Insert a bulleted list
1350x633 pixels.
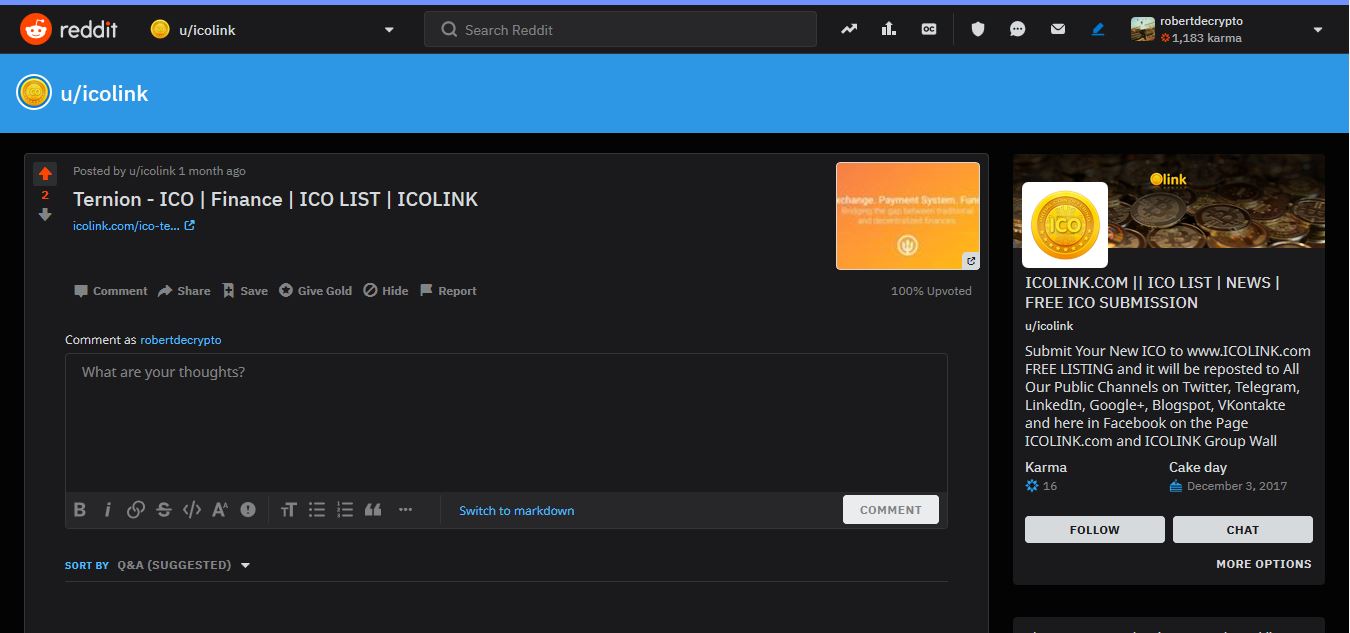[x=317, y=510]
